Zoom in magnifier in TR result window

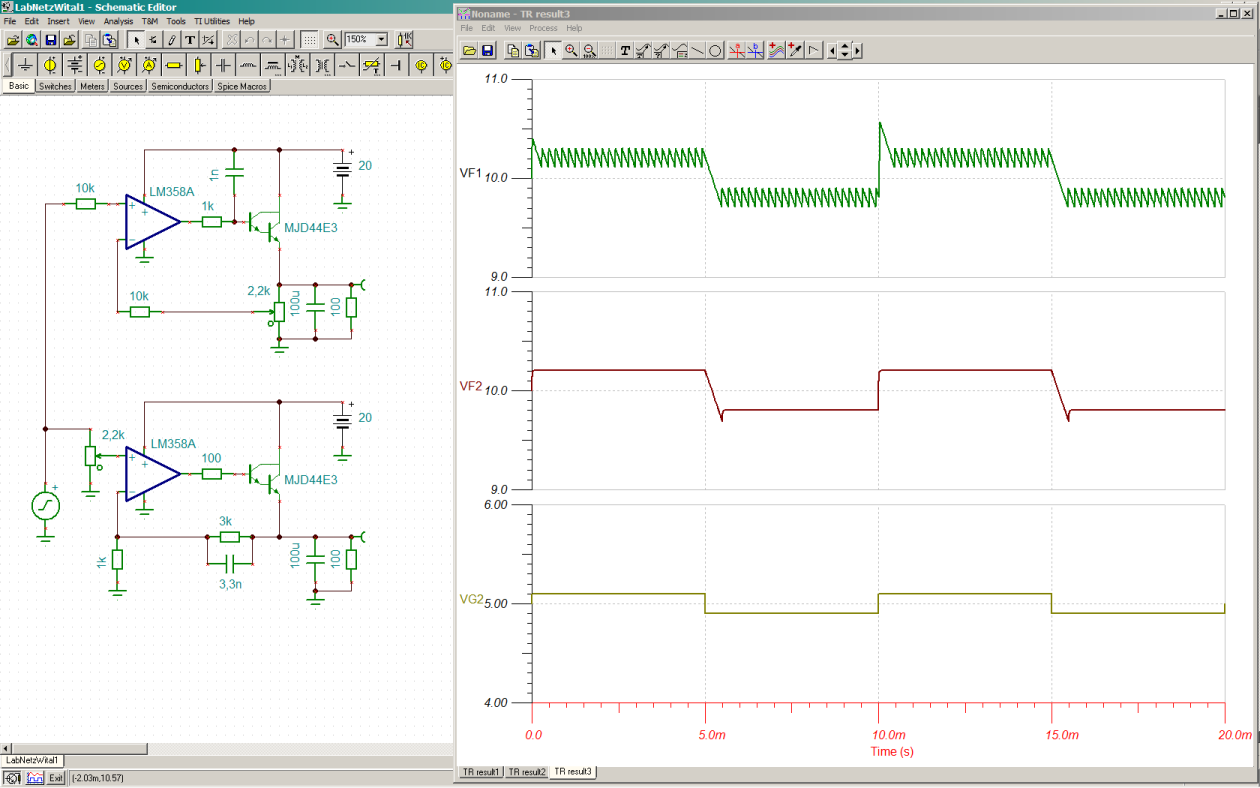point(571,50)
